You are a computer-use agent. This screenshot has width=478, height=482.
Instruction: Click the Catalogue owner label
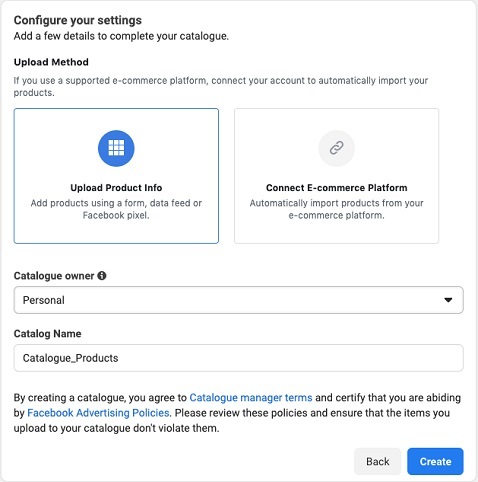tap(54, 276)
